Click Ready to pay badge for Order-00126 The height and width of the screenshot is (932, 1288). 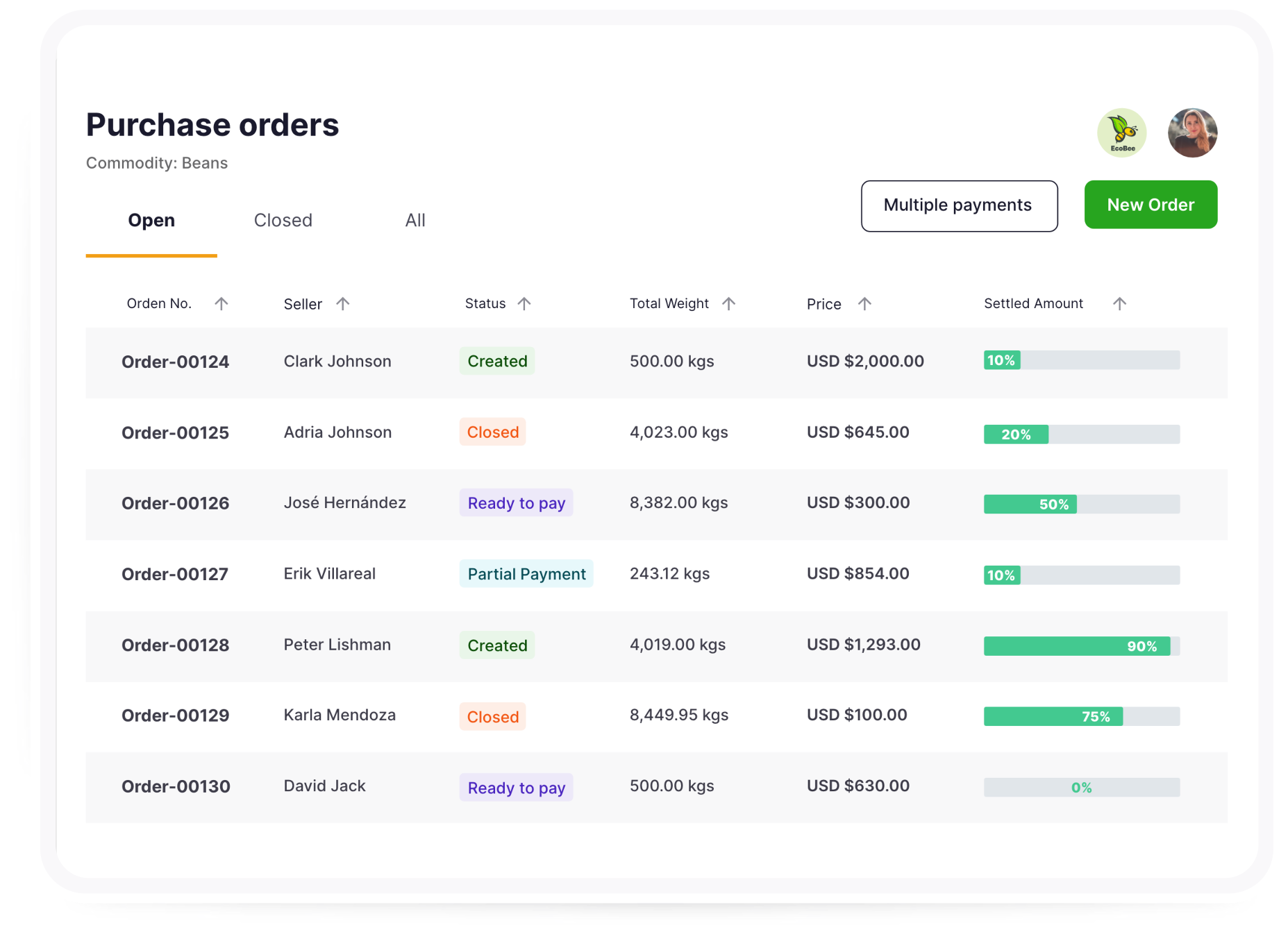(516, 503)
